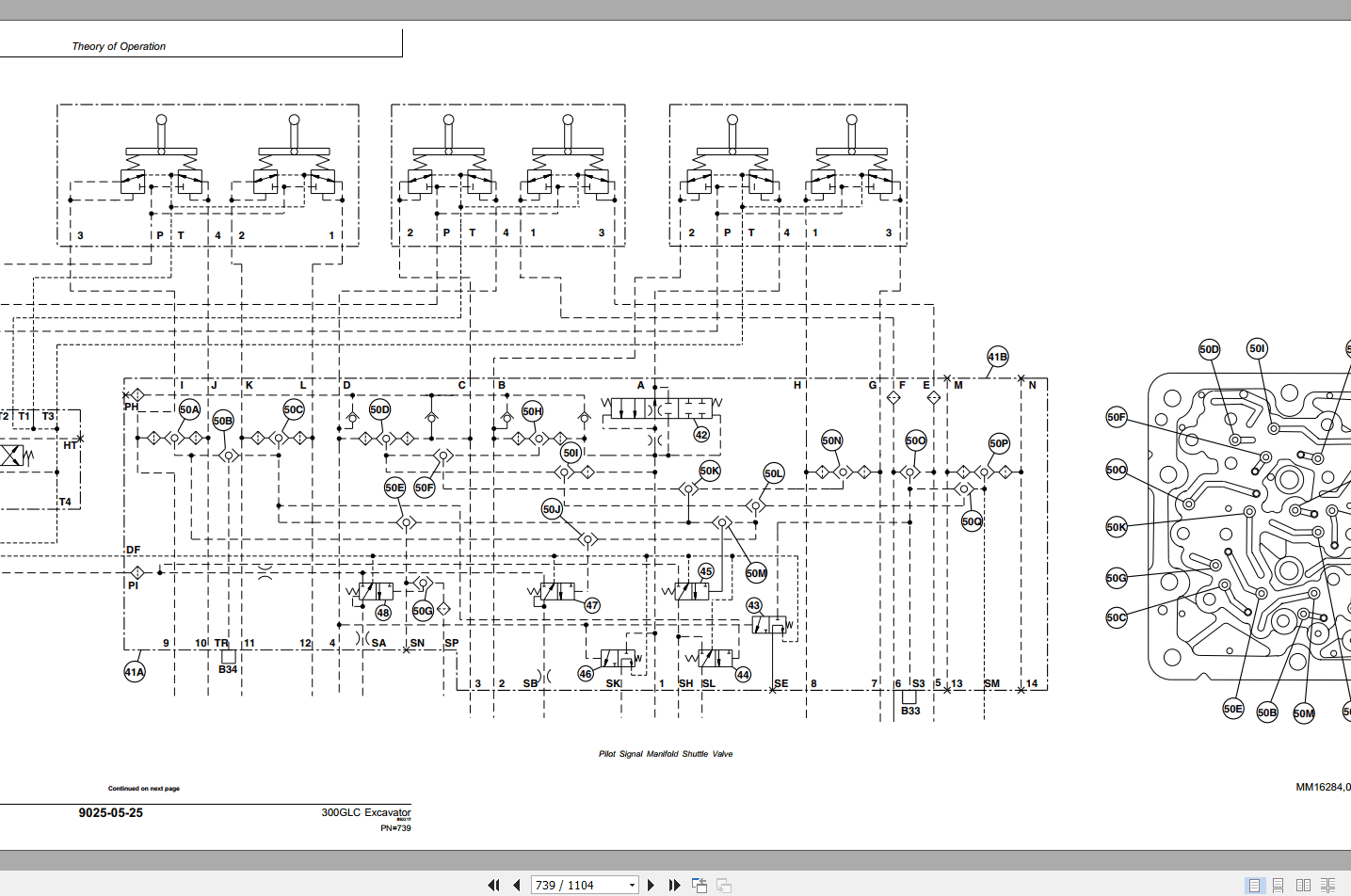
Task: Click the B33 component label
Action: 909,712
